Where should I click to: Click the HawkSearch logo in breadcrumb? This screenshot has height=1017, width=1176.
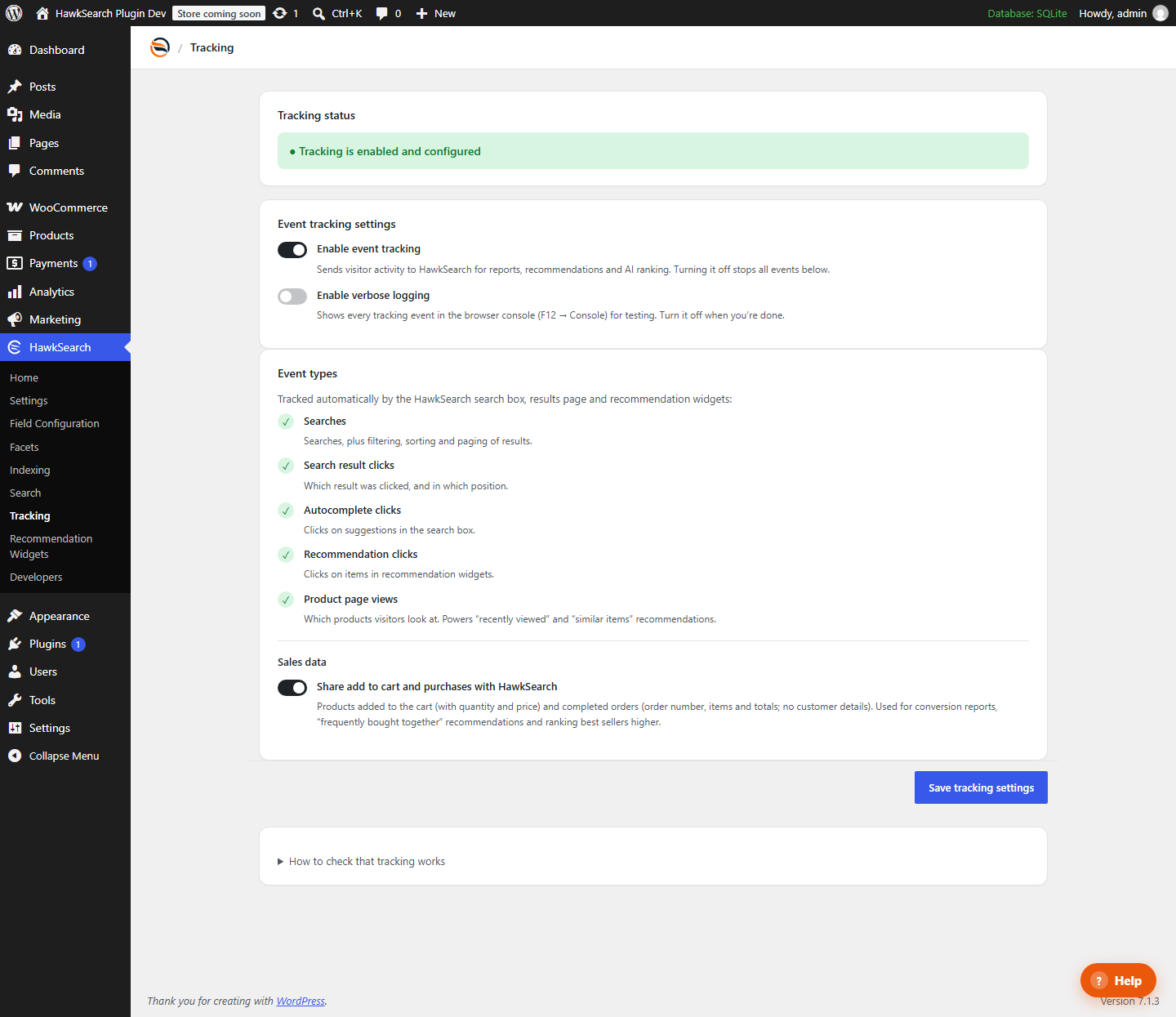tap(160, 47)
